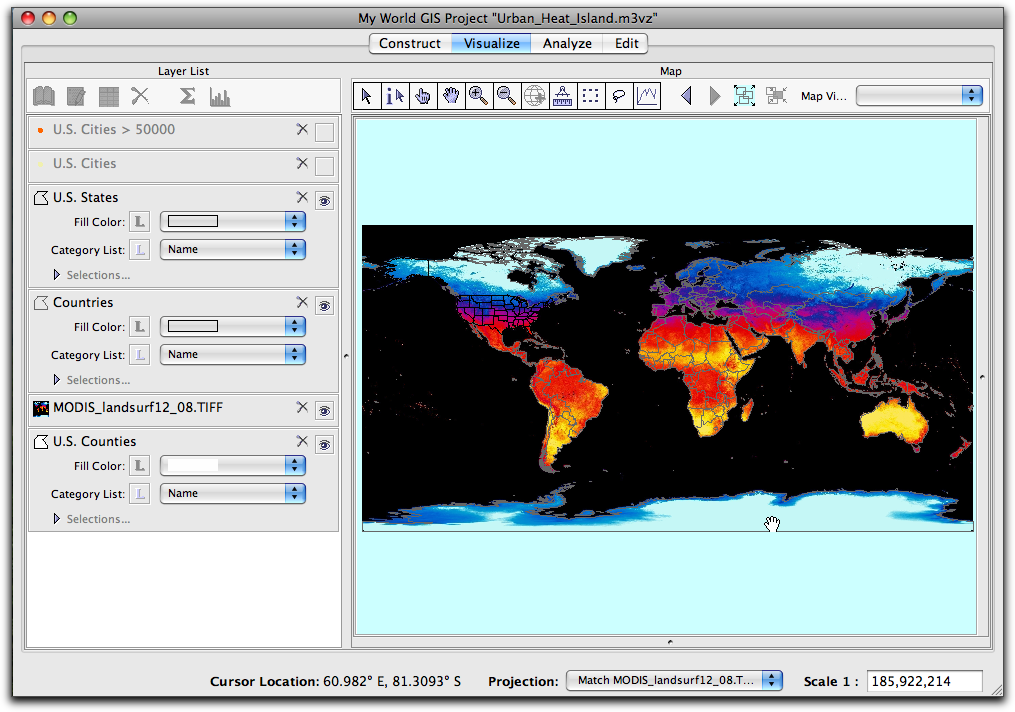Viewport: 1015px width, 712px height.
Task: Open the Map View dropdown
Action: 918,95
